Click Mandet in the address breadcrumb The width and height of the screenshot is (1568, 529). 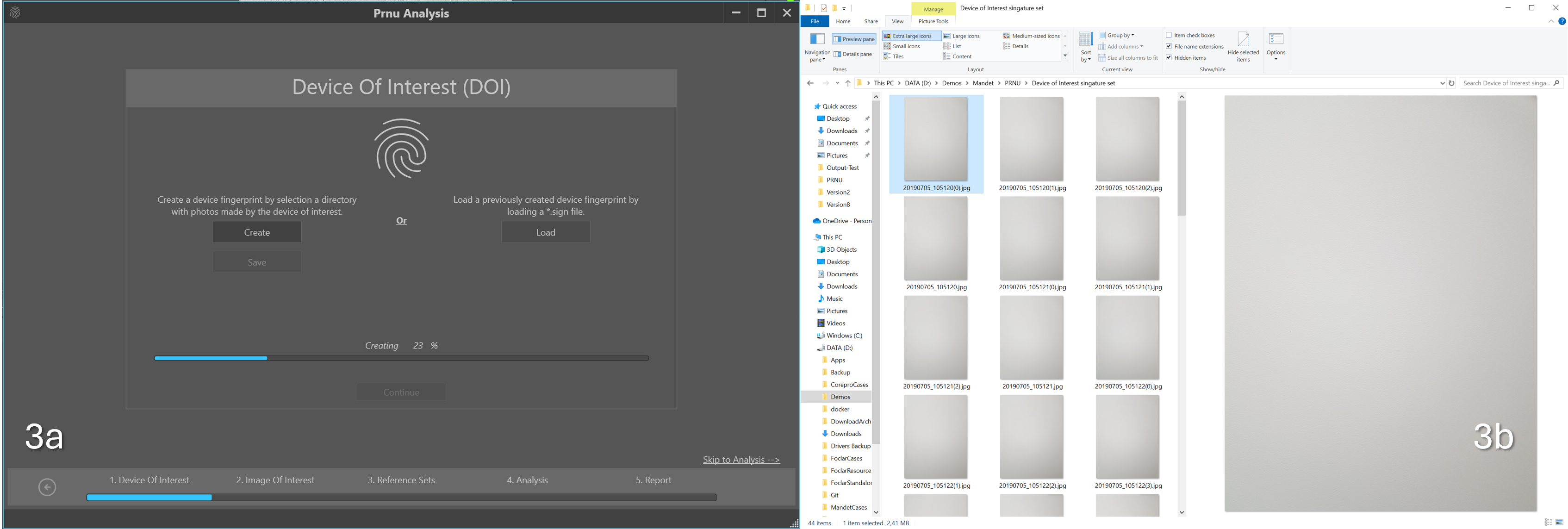click(983, 83)
